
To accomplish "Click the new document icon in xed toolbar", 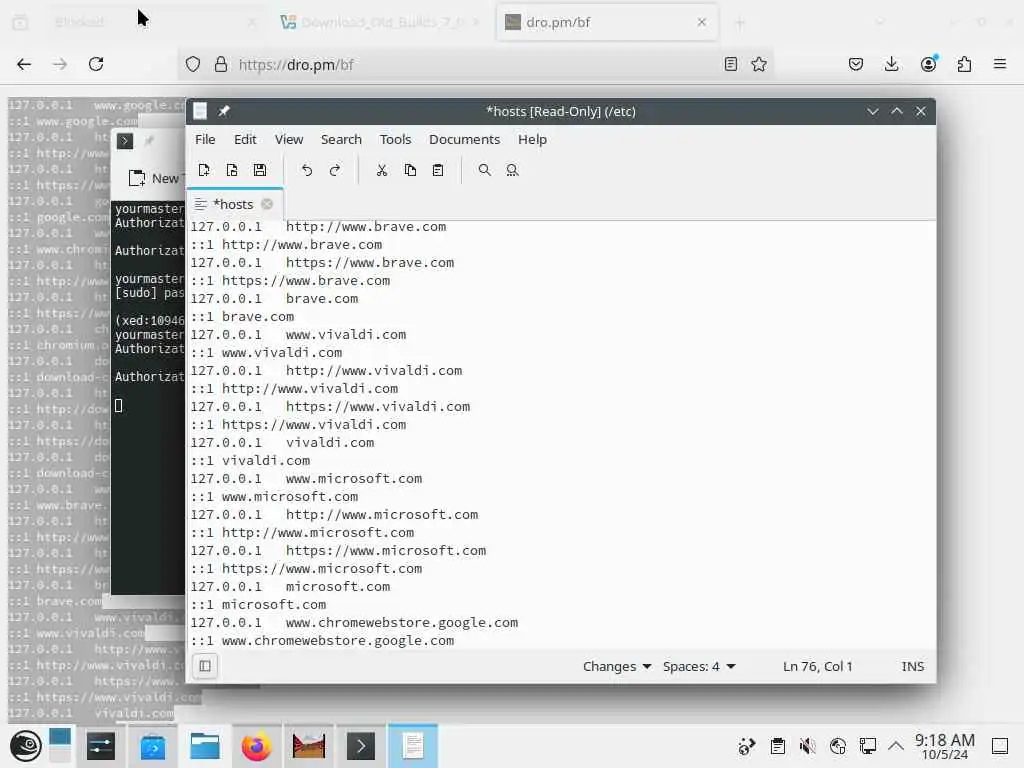I will click(x=204, y=170).
